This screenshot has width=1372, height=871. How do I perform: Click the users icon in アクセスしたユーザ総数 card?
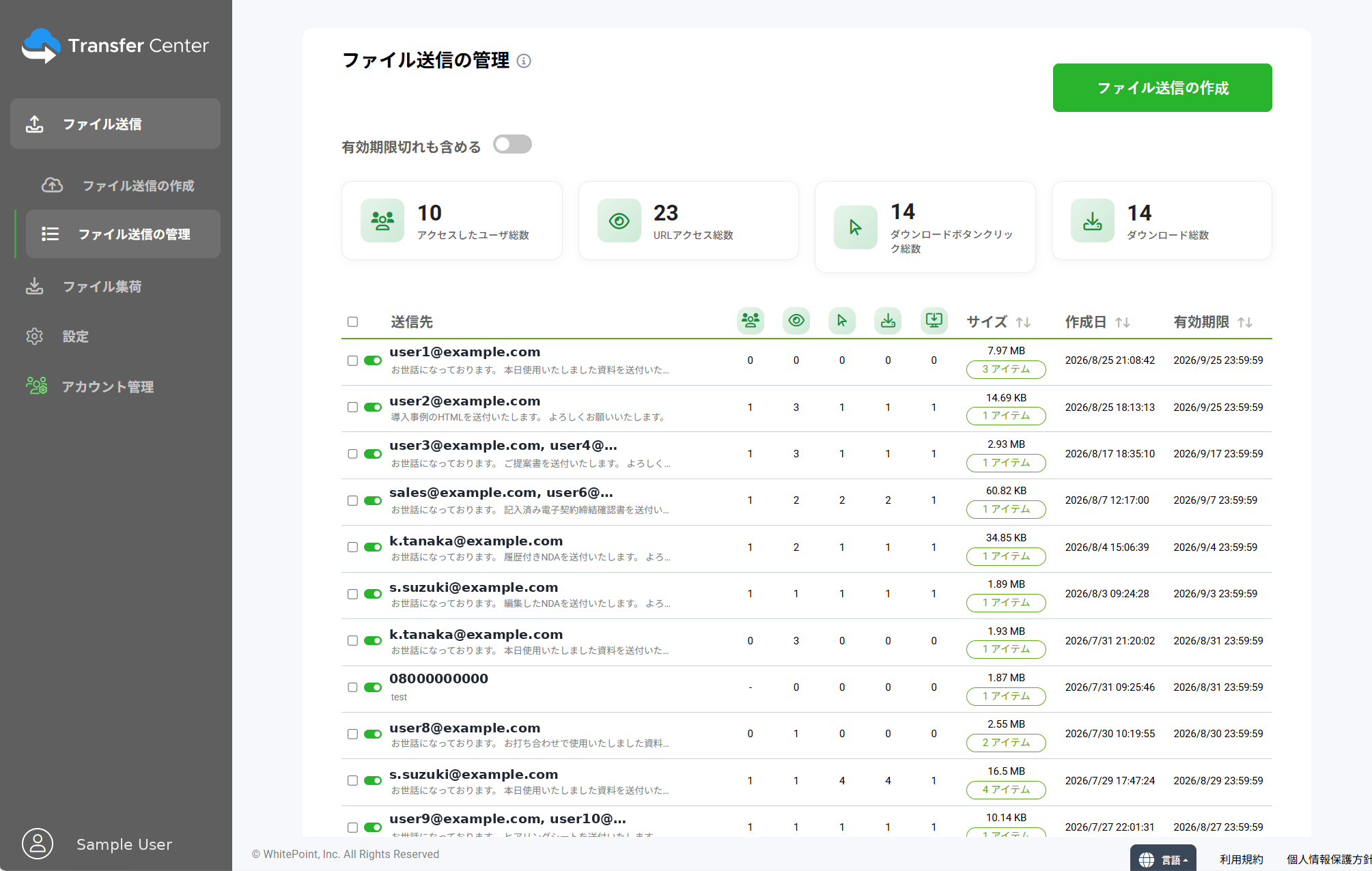click(x=382, y=220)
